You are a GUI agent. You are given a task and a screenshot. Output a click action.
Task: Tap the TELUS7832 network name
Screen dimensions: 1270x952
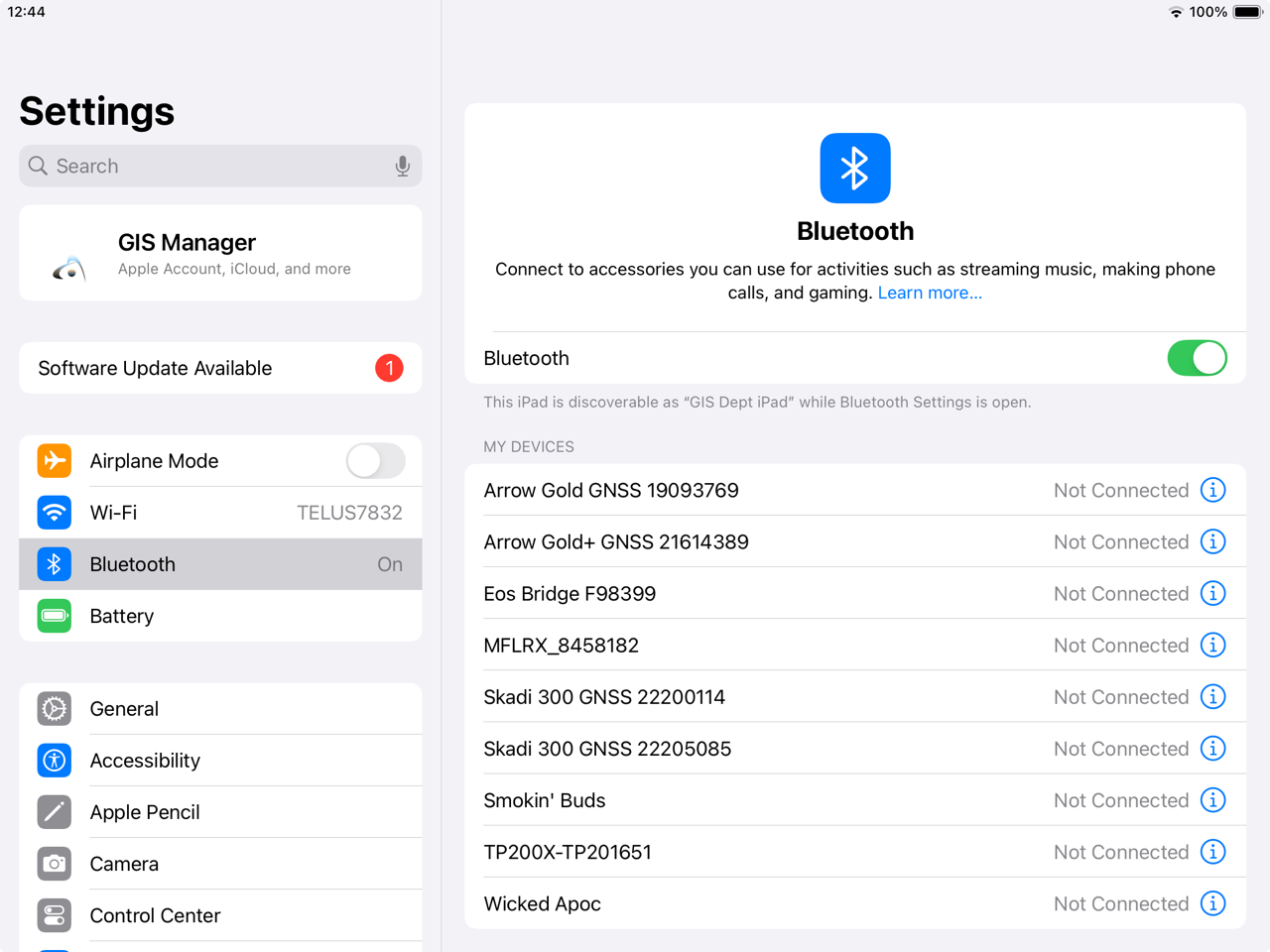click(x=349, y=513)
